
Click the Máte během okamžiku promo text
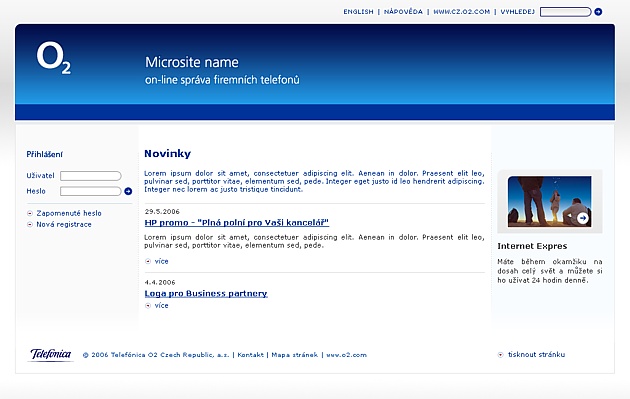click(x=550, y=271)
